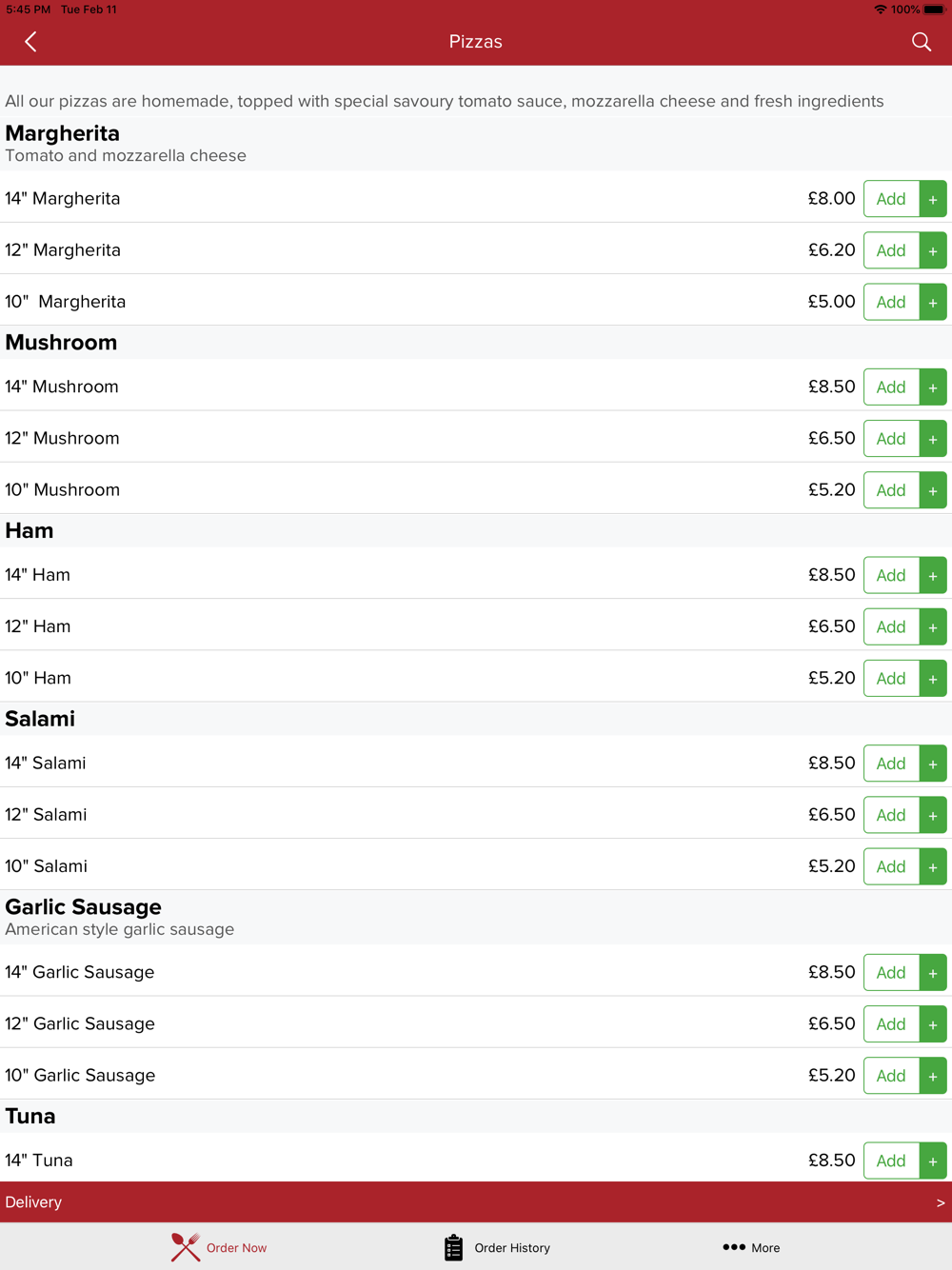This screenshot has width=952, height=1270.
Task: Open the More tab
Action: click(x=751, y=1247)
